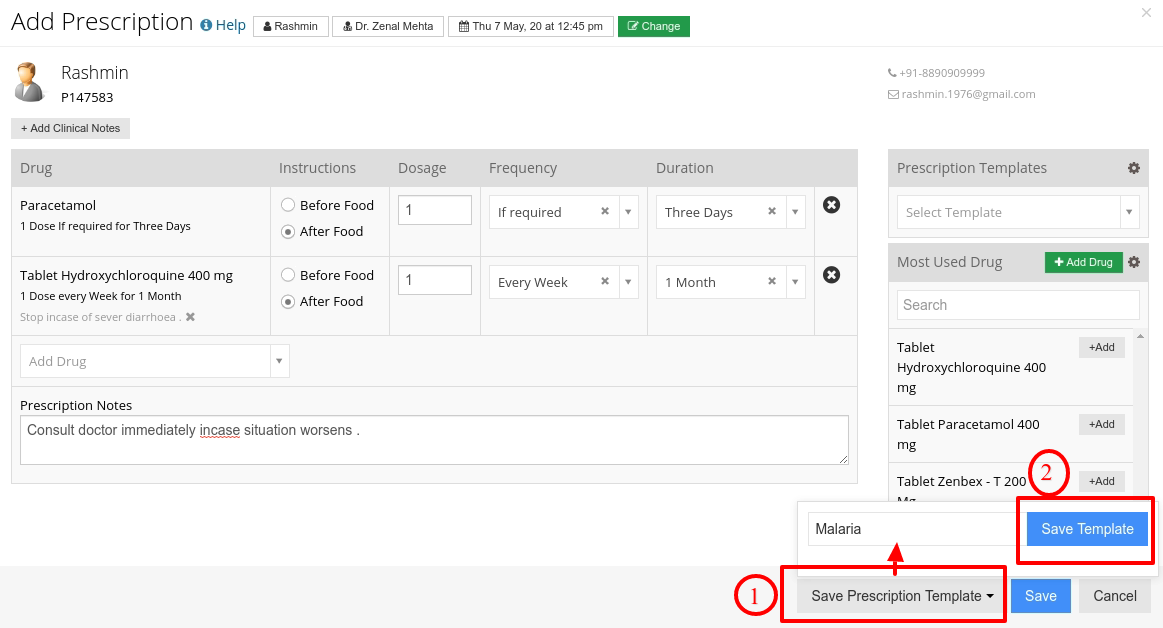Open the Help info icon link
This screenshot has height=628, width=1163.
(223, 25)
